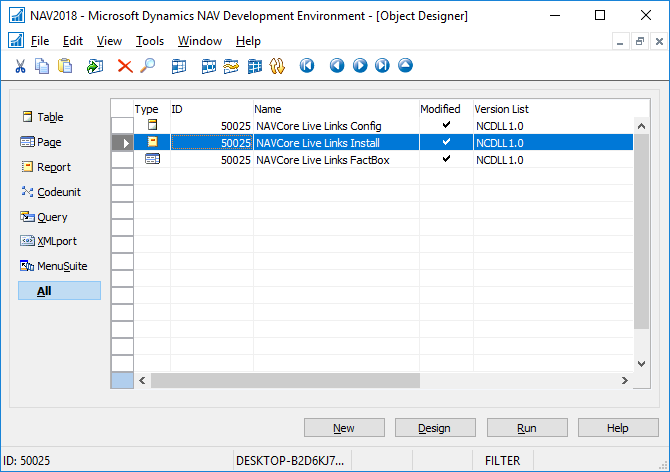Click the Copy icon in toolbar
670x472 pixels.
pyautogui.click(x=42, y=66)
